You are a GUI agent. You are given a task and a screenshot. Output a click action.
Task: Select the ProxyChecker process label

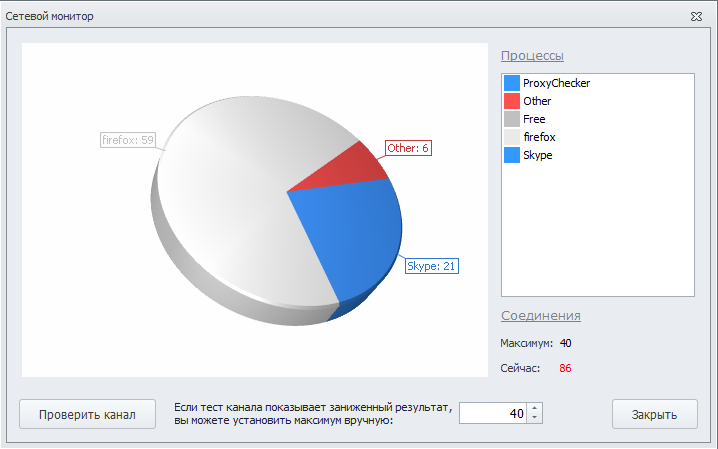(x=556, y=83)
